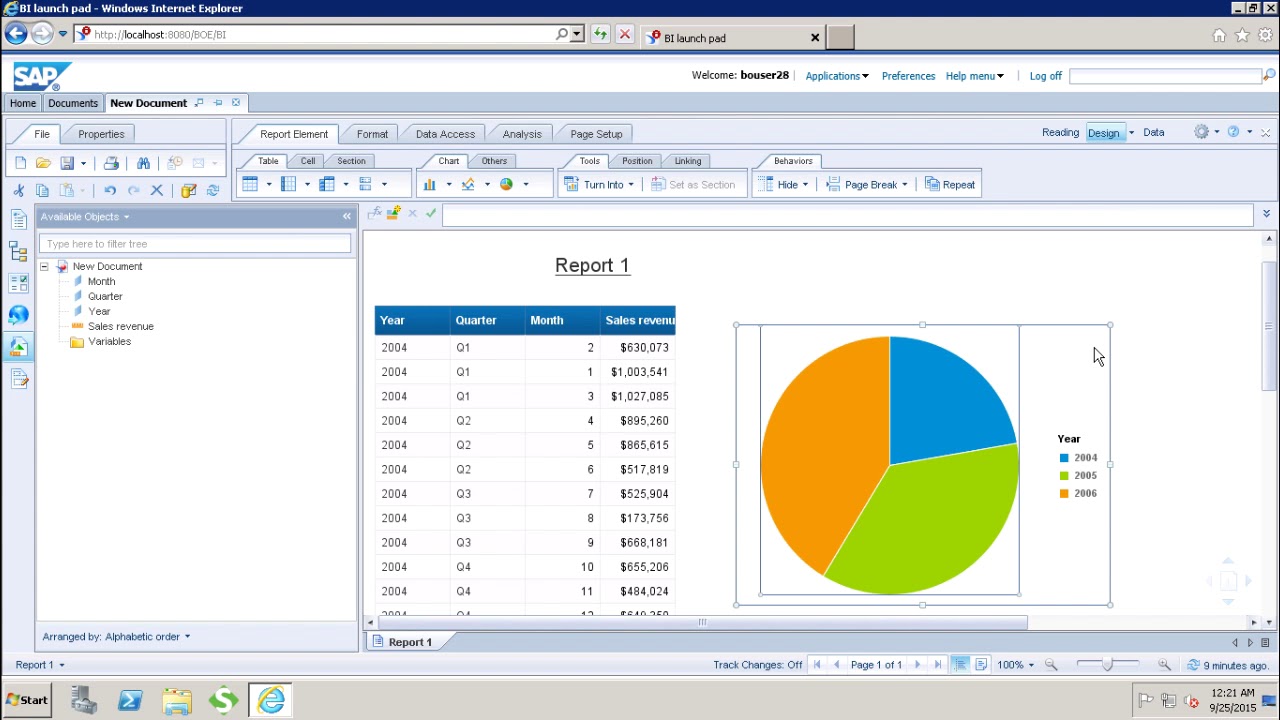Screen dimensions: 1280x720
Task: Toggle Track Changes: Off status
Action: [x=757, y=665]
